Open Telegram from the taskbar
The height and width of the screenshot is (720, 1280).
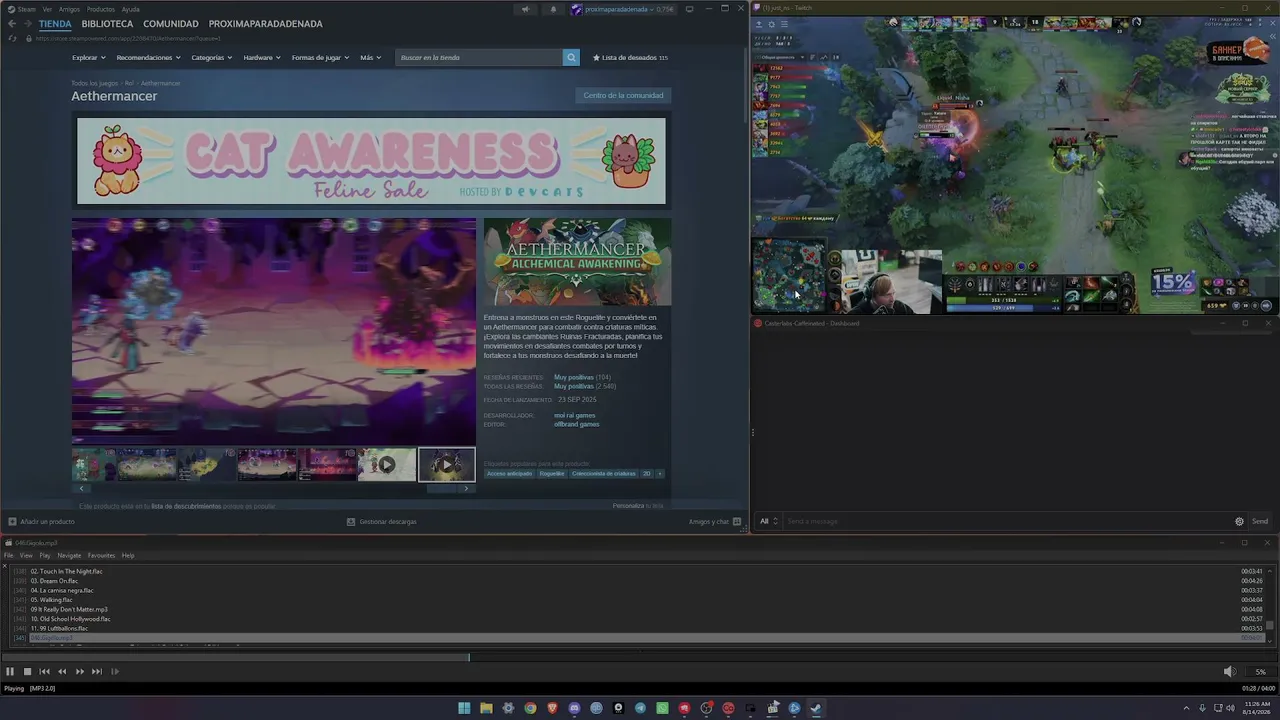(x=640, y=708)
